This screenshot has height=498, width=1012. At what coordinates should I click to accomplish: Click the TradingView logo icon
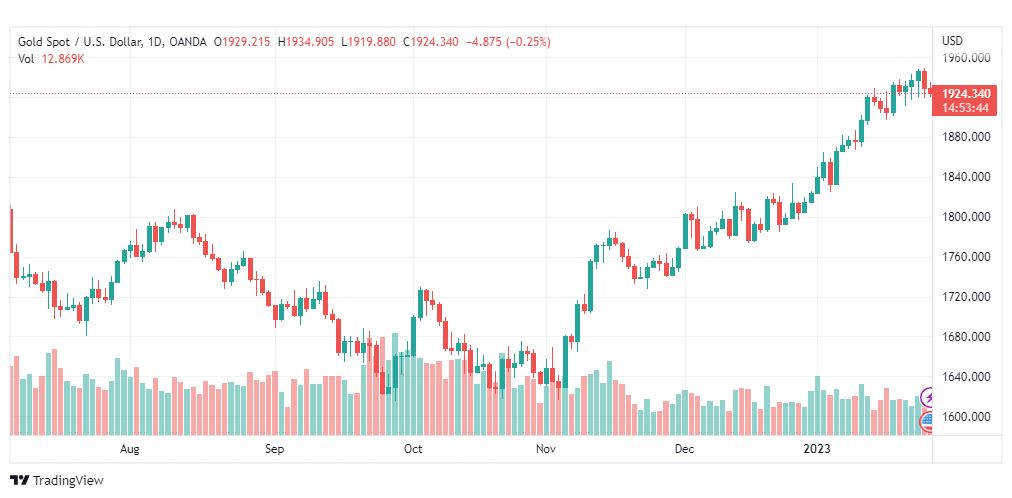(19, 481)
